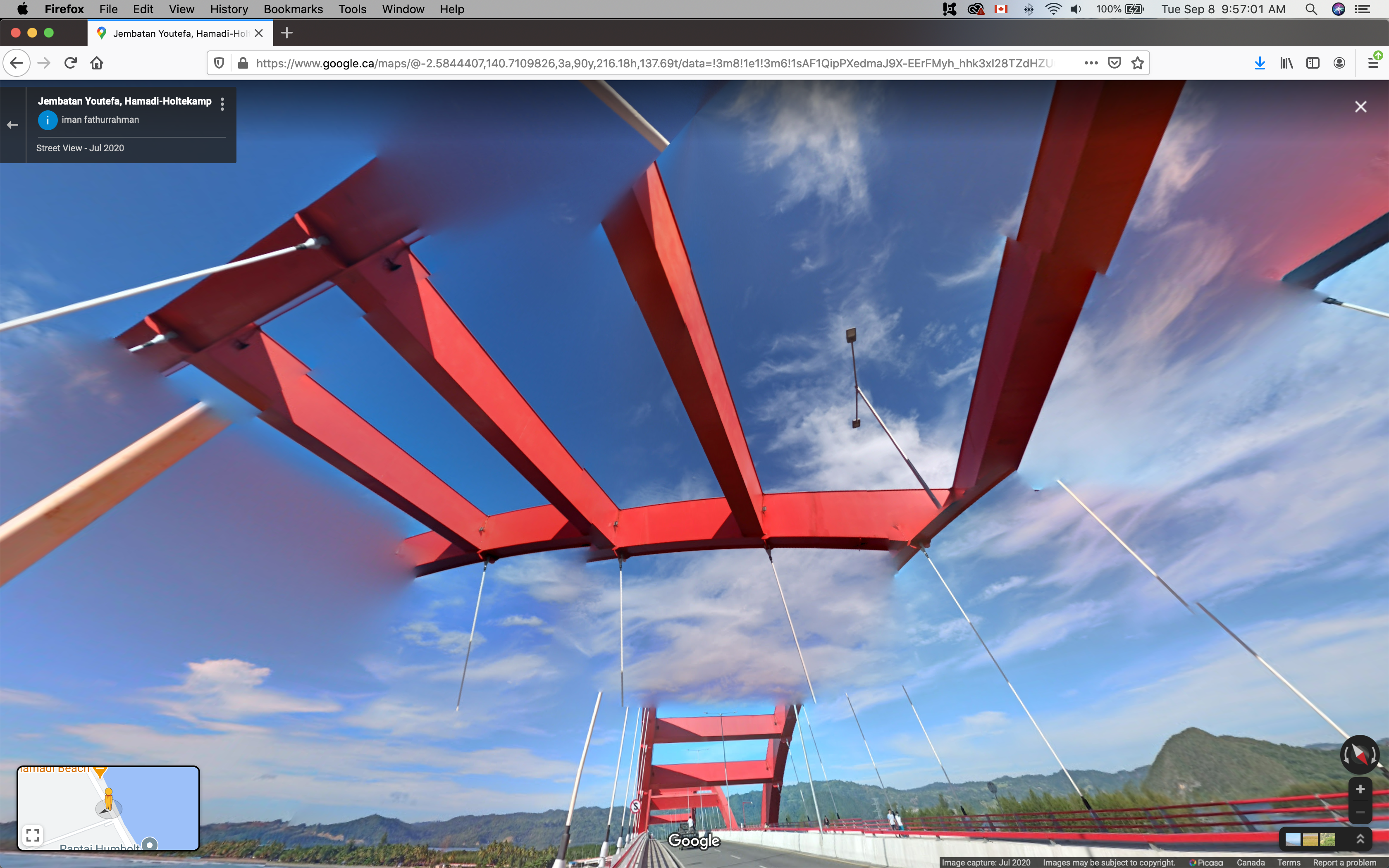The height and width of the screenshot is (868, 1389).
Task: Open page actions three-dot menu in address bar
Action: [1091, 63]
